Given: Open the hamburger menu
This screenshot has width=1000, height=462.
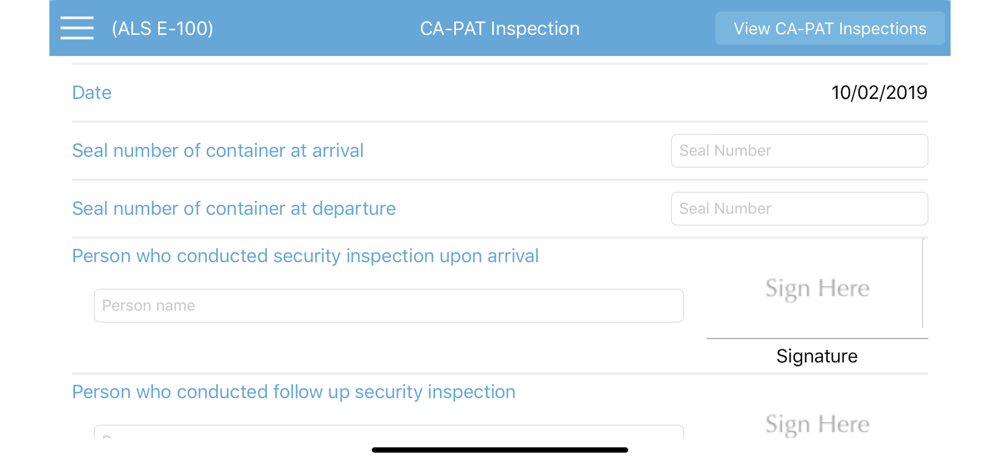Looking at the screenshot, I should coord(77,28).
